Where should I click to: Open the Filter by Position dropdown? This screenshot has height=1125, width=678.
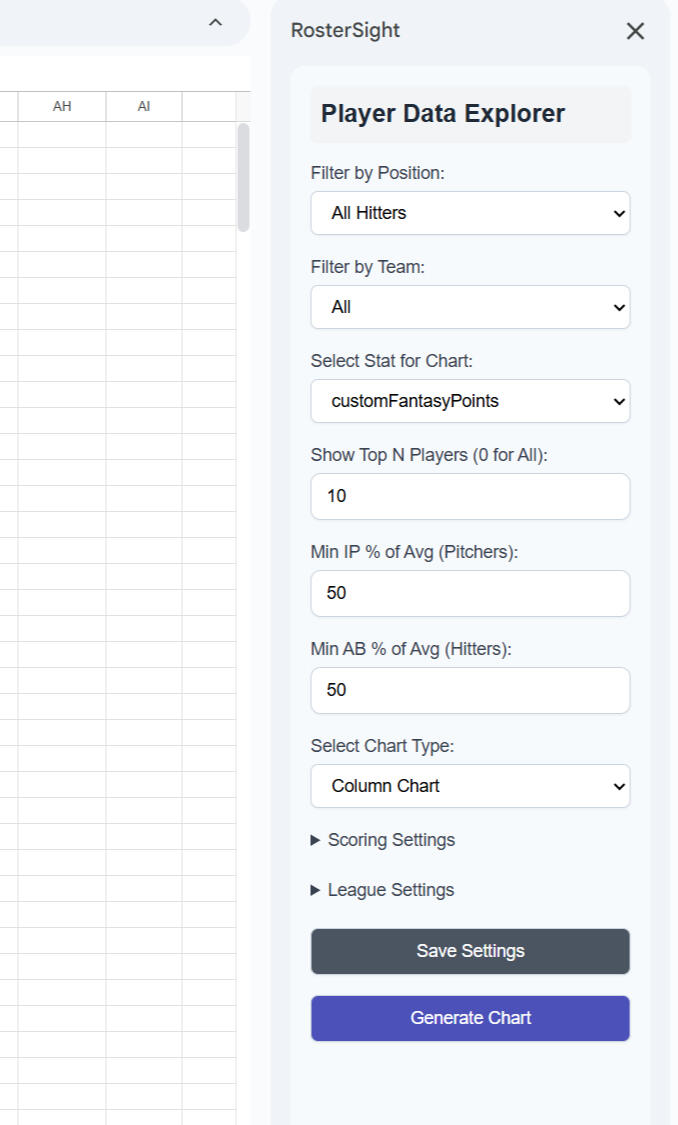(470, 213)
